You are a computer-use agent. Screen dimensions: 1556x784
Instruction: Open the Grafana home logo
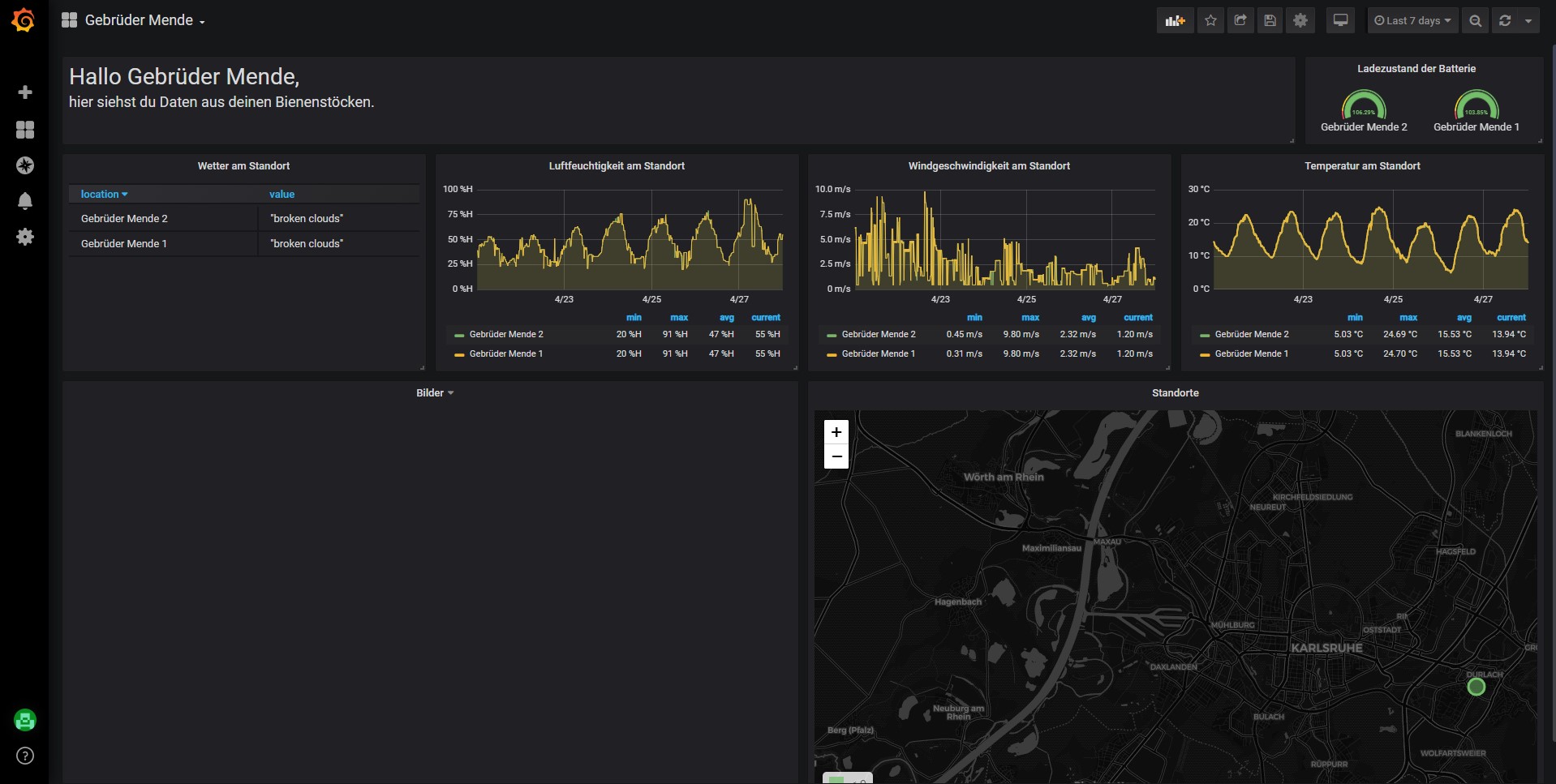24,20
